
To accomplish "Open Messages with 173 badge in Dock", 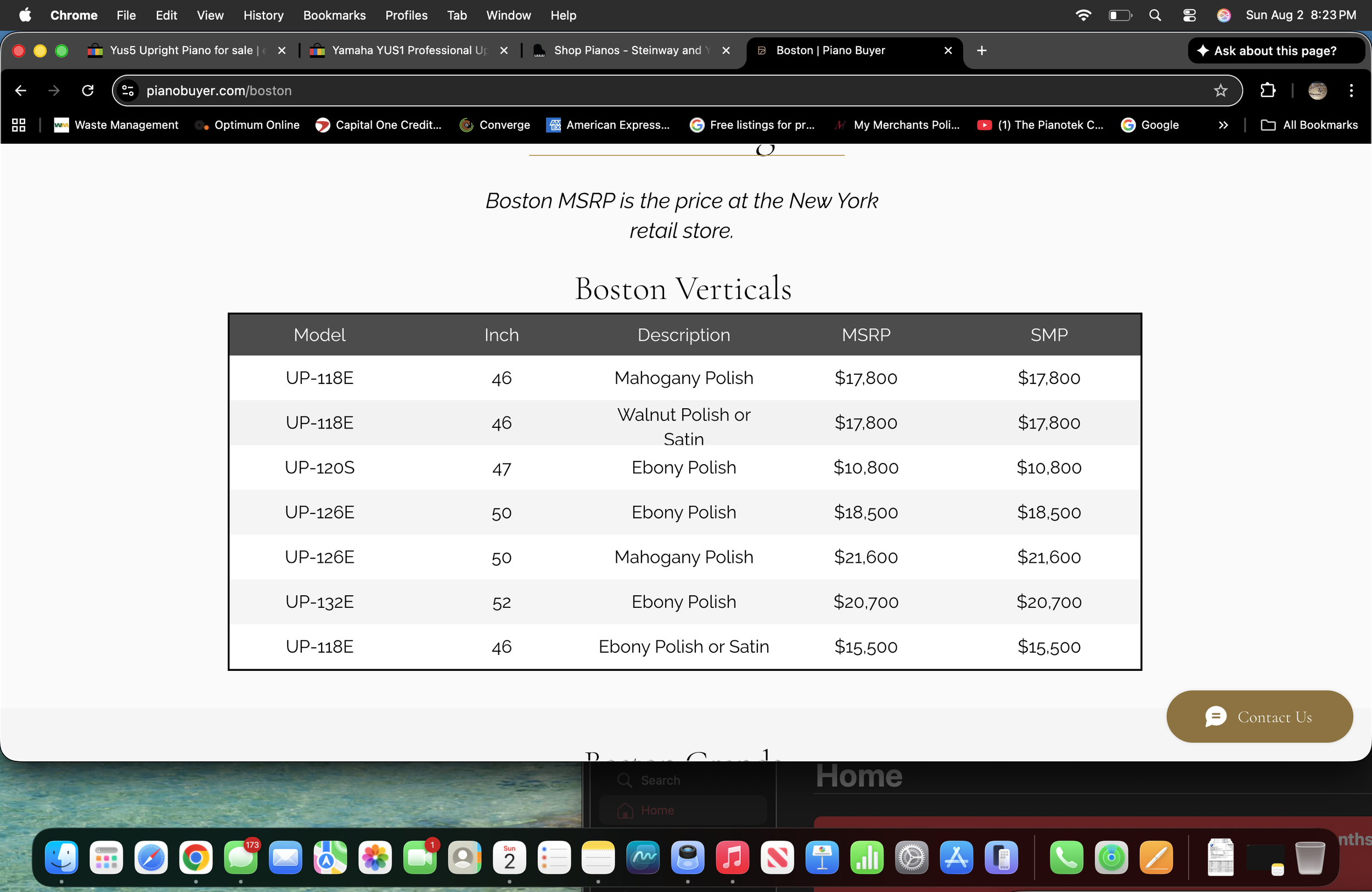I will coord(241,857).
